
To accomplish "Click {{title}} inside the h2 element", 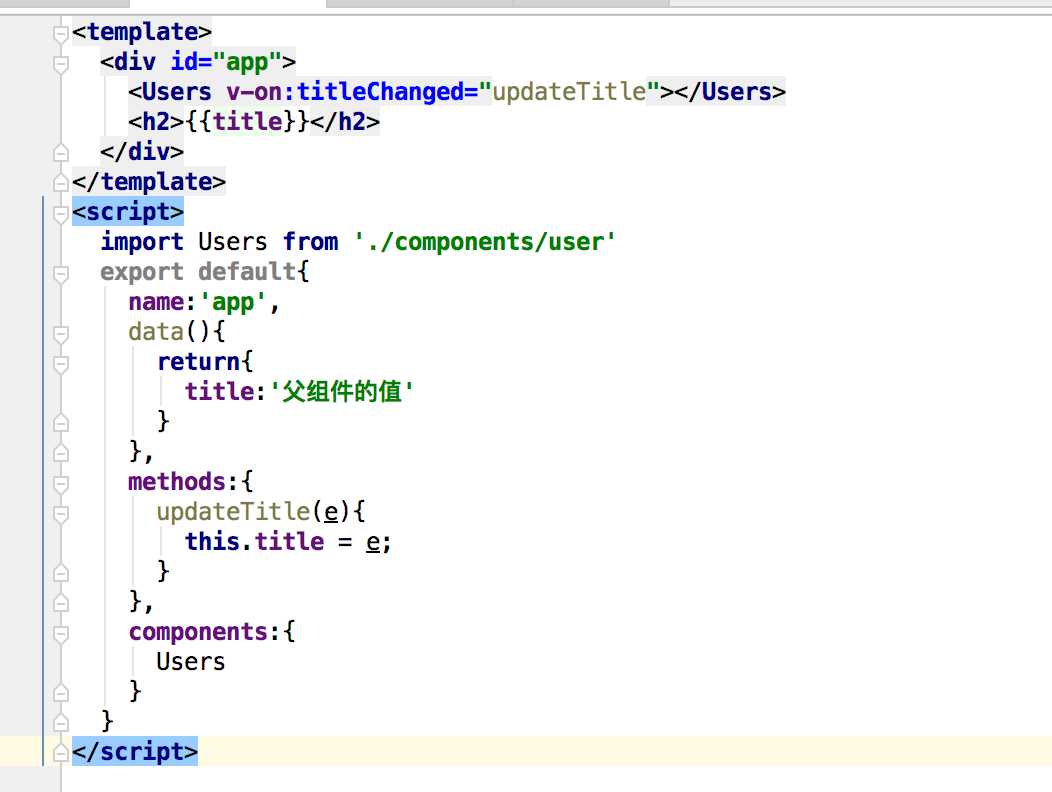I will tap(247, 121).
